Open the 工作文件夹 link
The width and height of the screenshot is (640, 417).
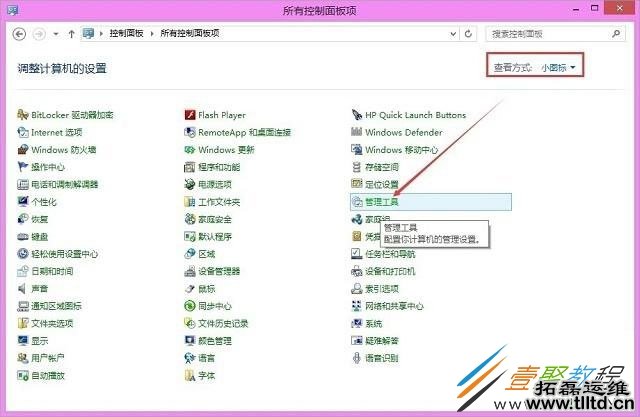(x=219, y=202)
